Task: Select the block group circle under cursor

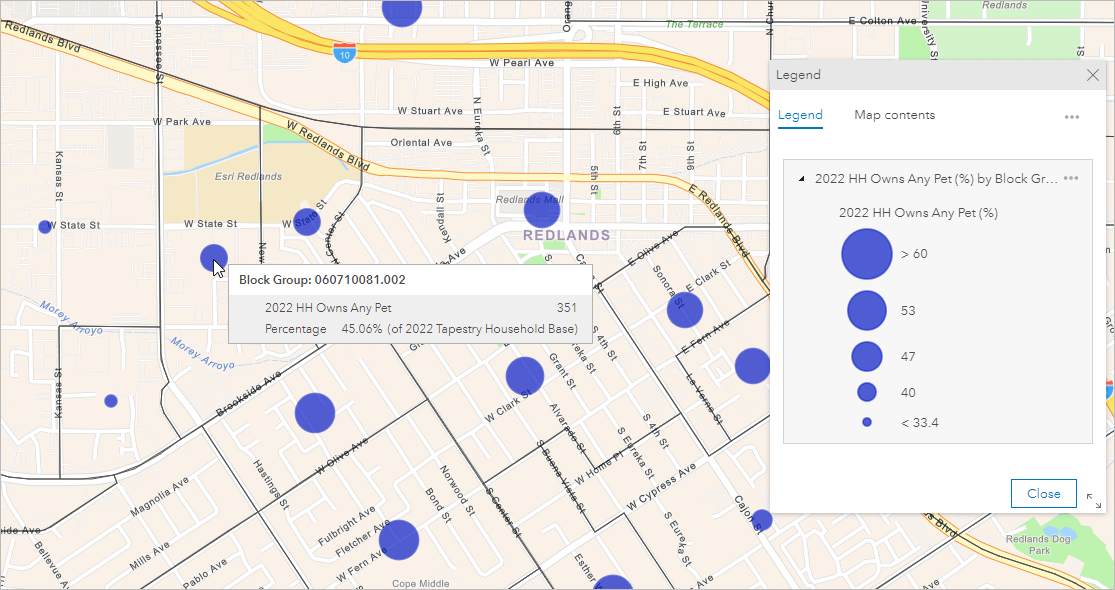Action: click(213, 258)
